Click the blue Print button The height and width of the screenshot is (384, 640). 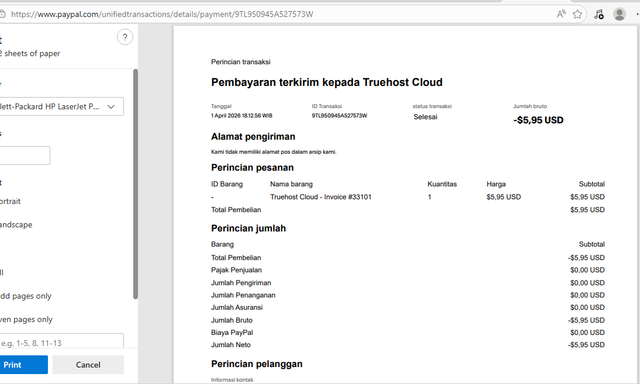coord(23,365)
